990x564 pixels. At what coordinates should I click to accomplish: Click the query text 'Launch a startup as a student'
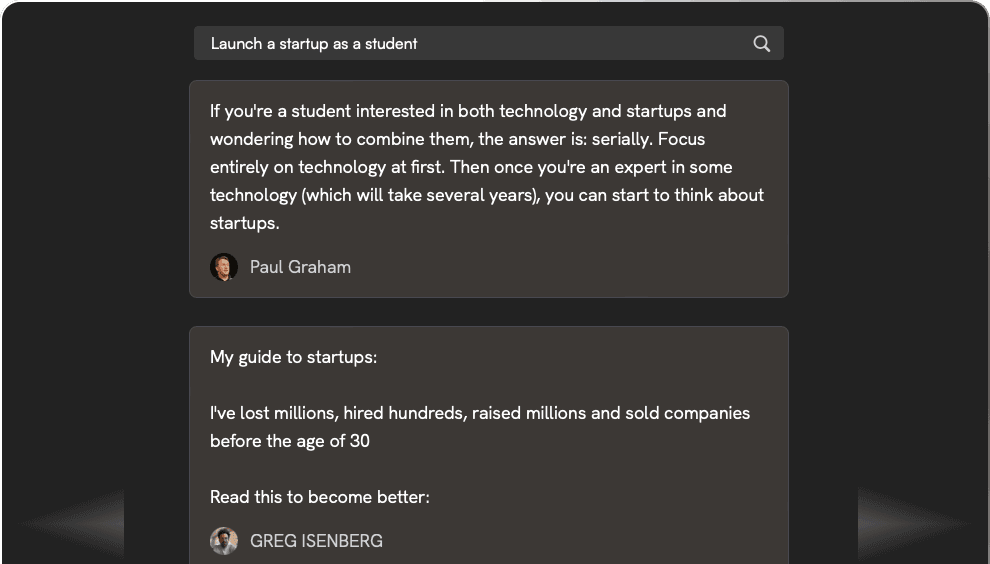pos(314,44)
